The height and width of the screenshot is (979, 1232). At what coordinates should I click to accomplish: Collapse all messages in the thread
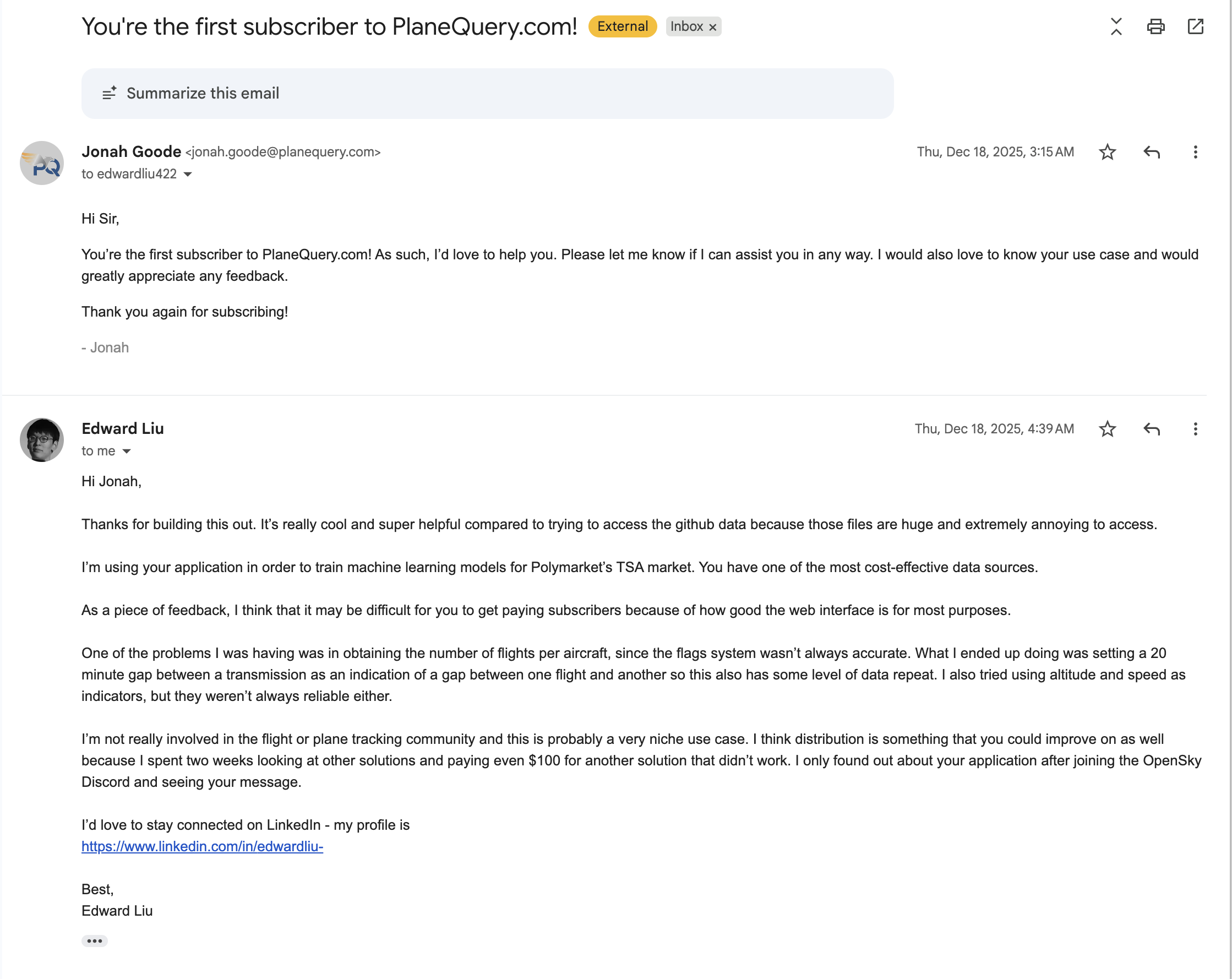pyautogui.click(x=1115, y=27)
